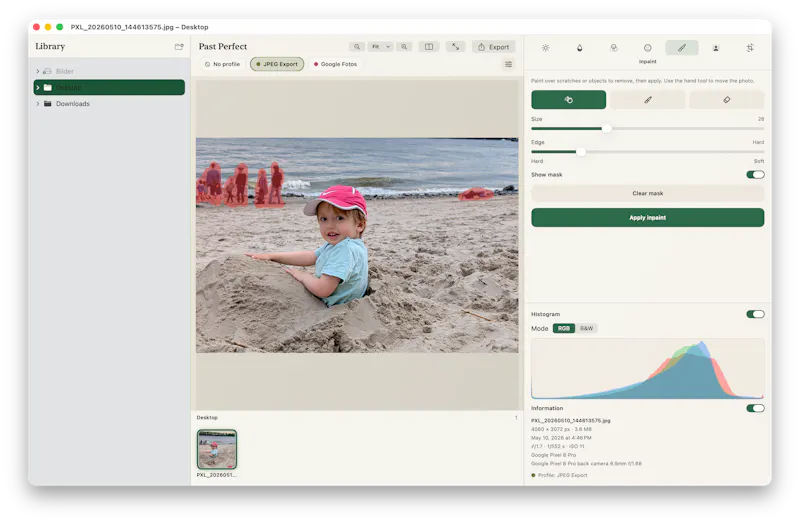Click the 'May 10, 2026' date line

561,438
